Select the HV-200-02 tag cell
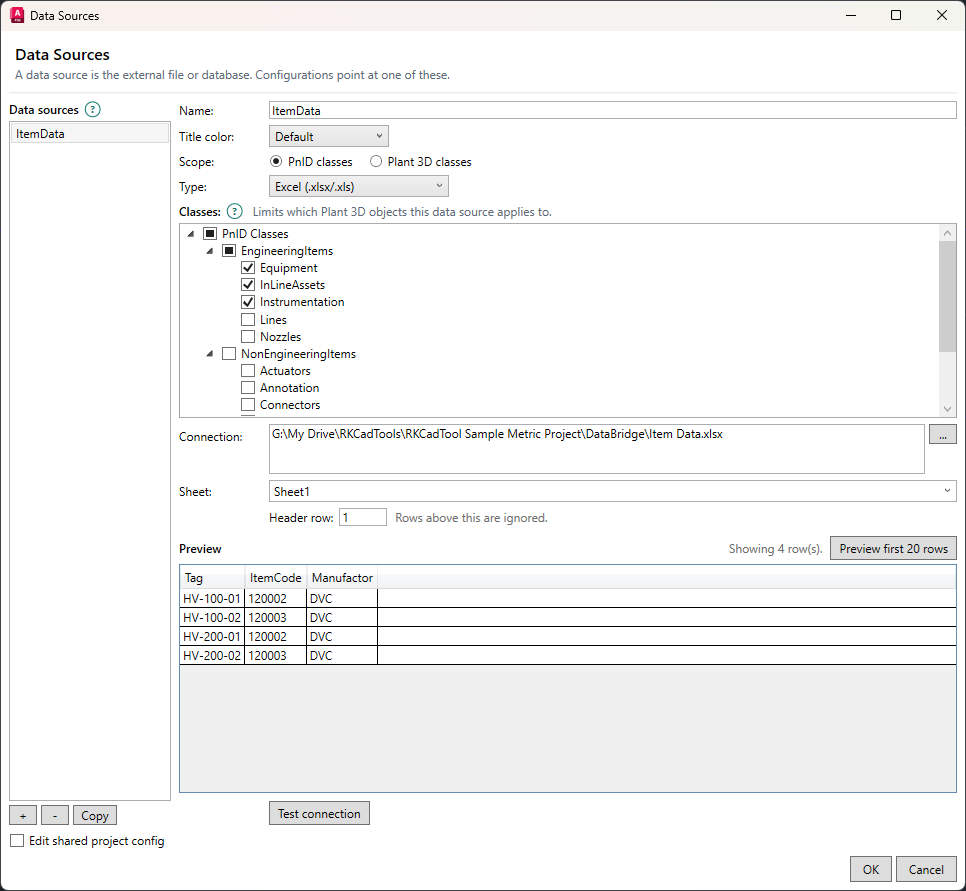 212,656
